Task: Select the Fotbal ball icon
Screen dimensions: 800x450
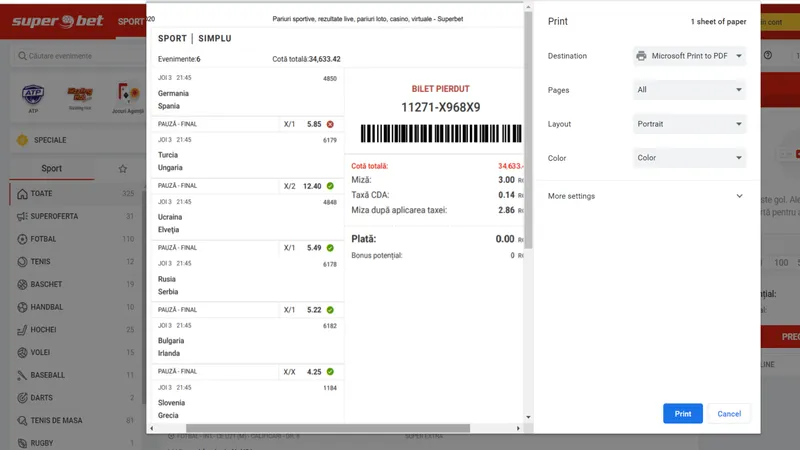Action: click(x=22, y=239)
